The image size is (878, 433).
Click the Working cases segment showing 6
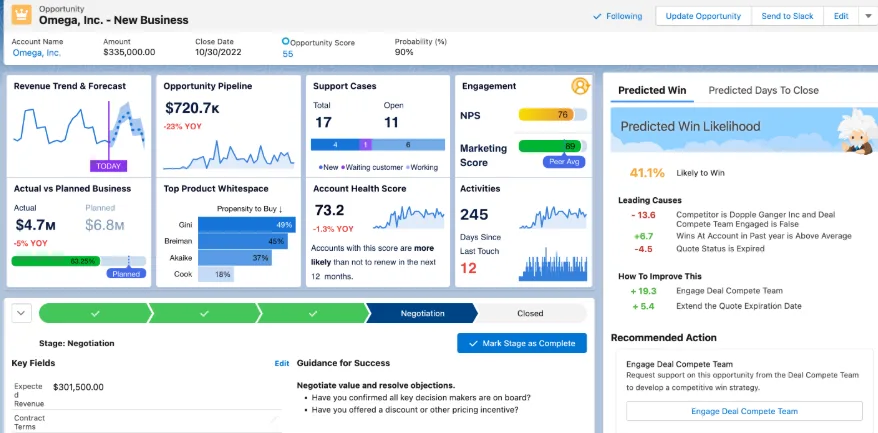pos(408,145)
